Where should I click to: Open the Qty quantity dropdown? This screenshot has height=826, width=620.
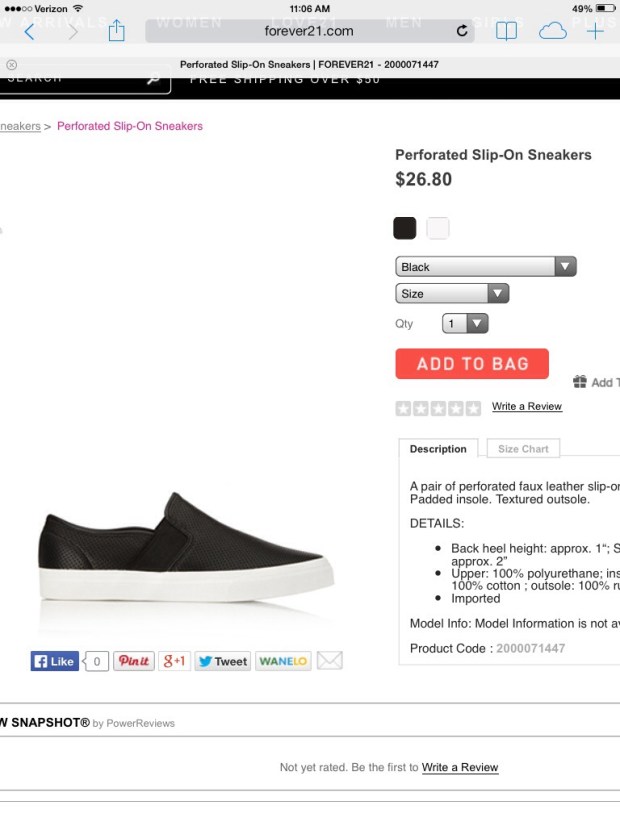coord(465,324)
